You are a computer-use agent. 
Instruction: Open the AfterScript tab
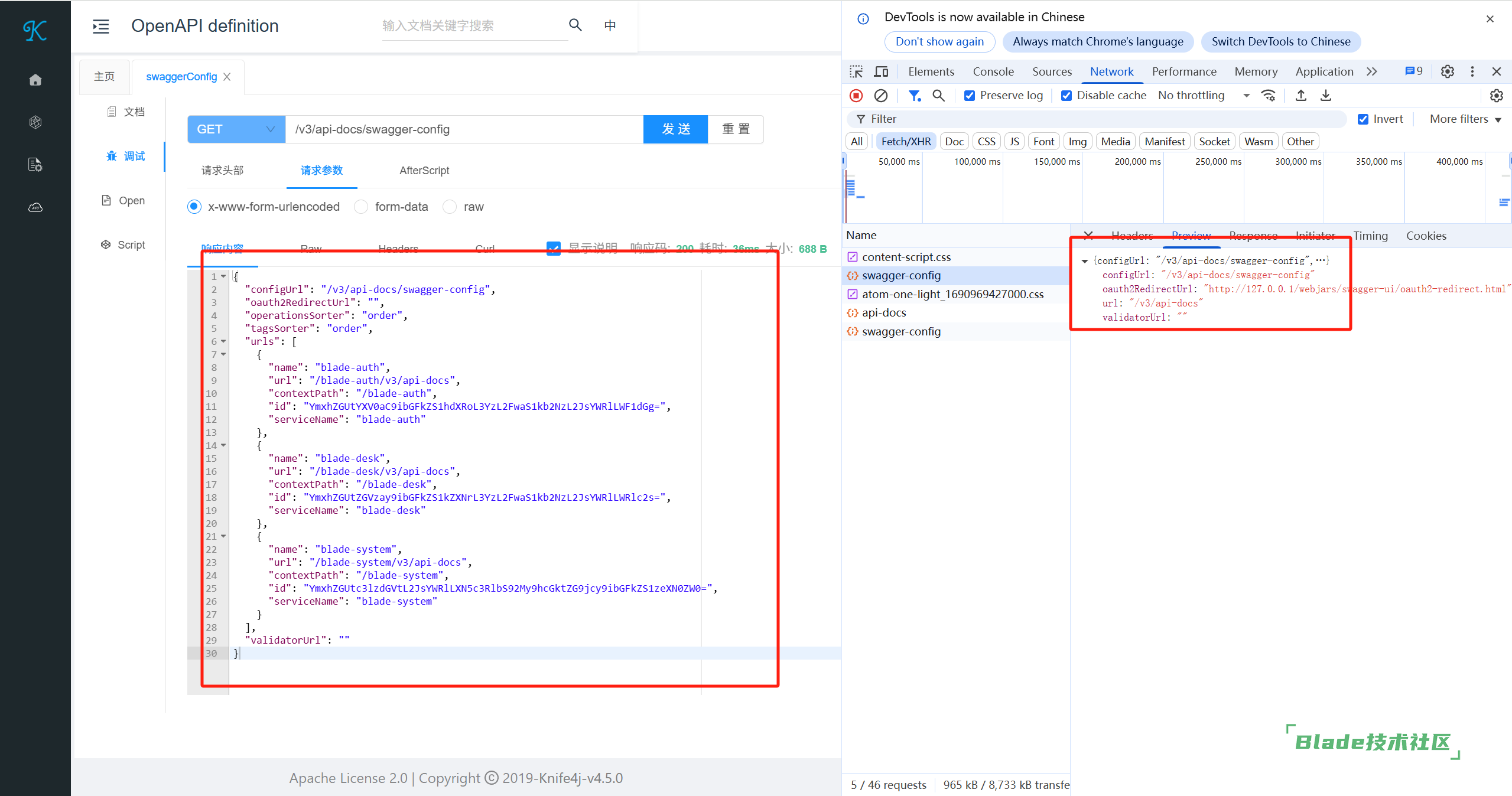coord(424,170)
